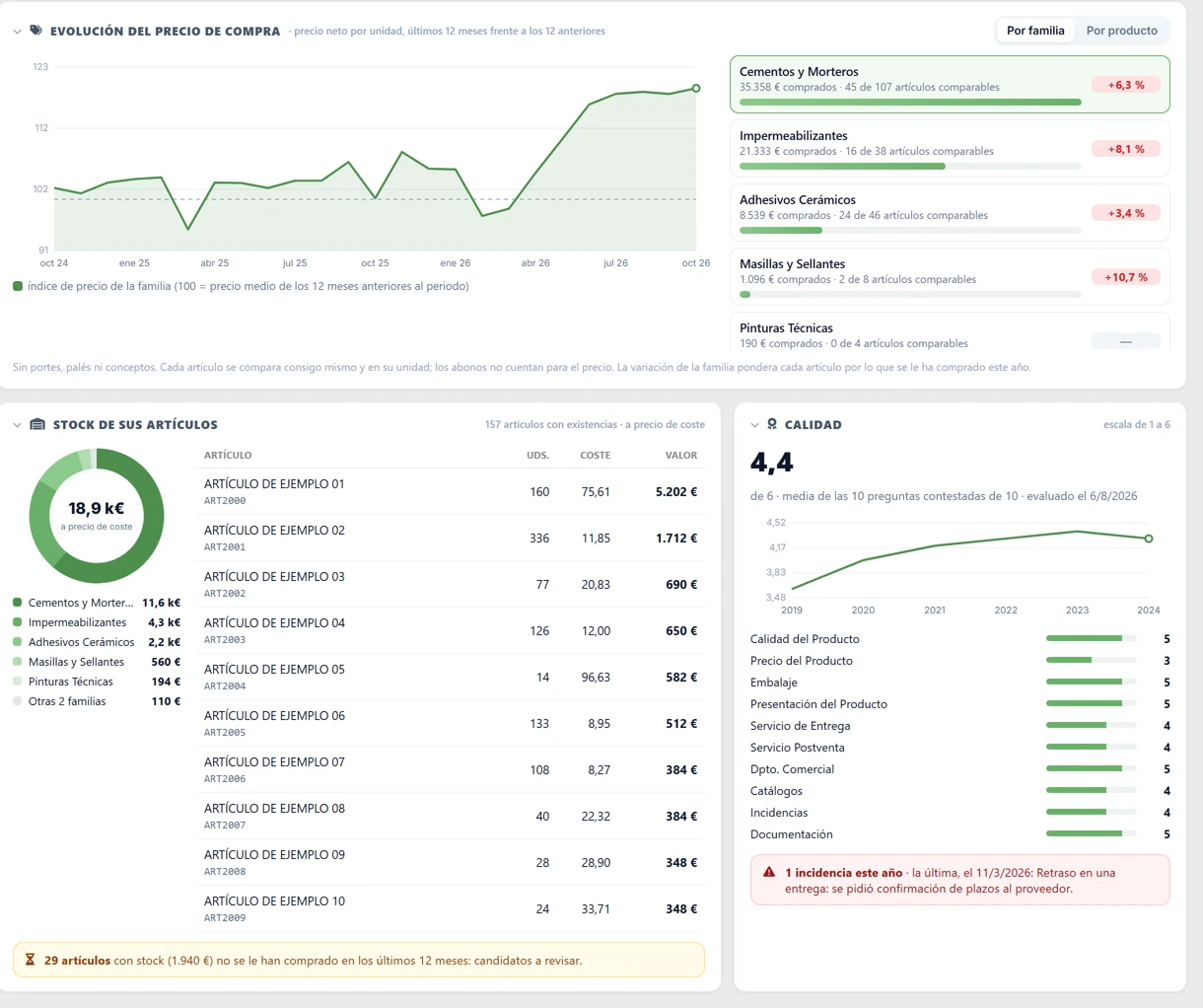Image resolution: width=1203 pixels, height=1008 pixels.
Task: Select the ARTÍCULO DE EJEMPLO 05 row
Action: click(x=452, y=677)
